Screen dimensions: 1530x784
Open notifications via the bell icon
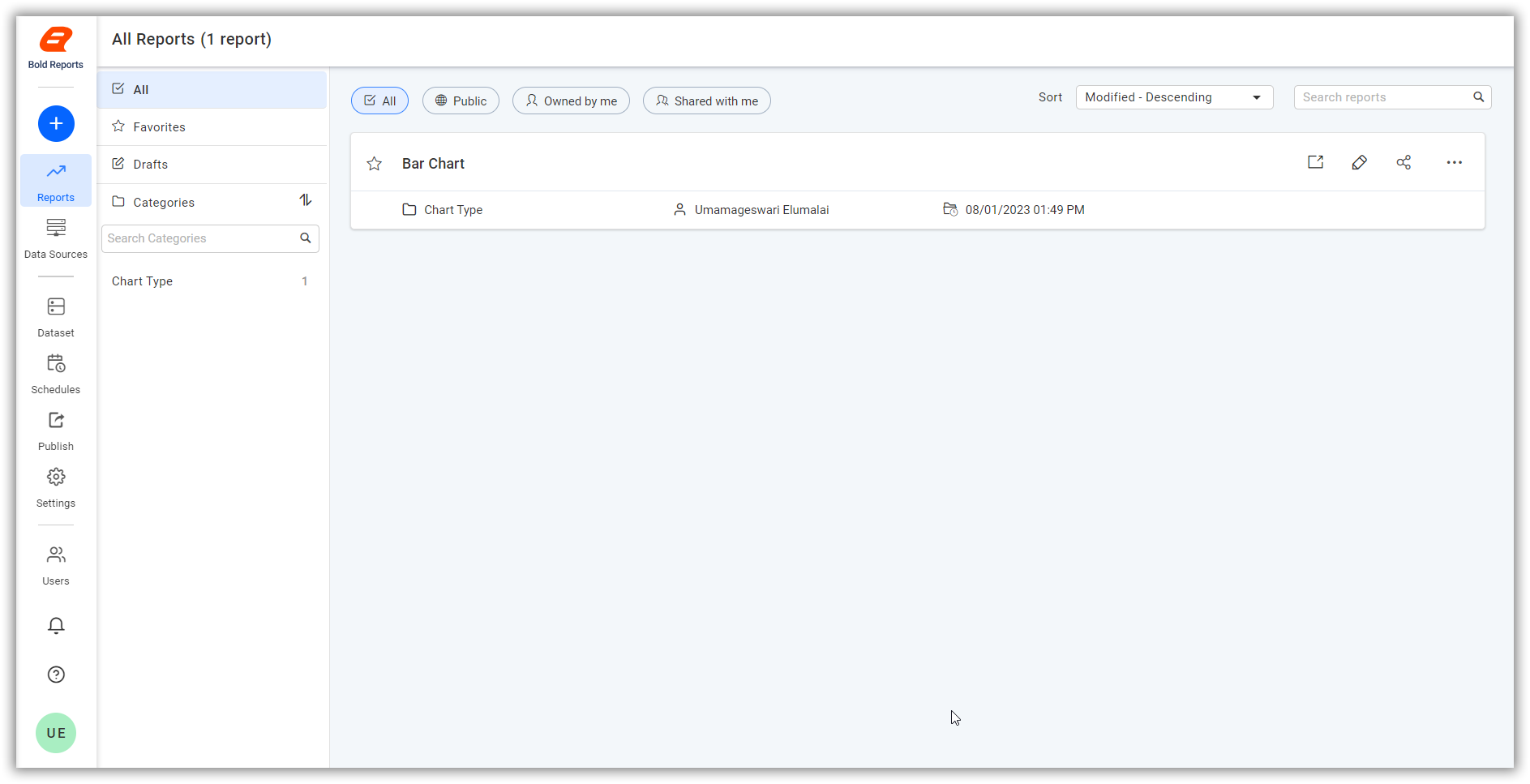pos(55,625)
